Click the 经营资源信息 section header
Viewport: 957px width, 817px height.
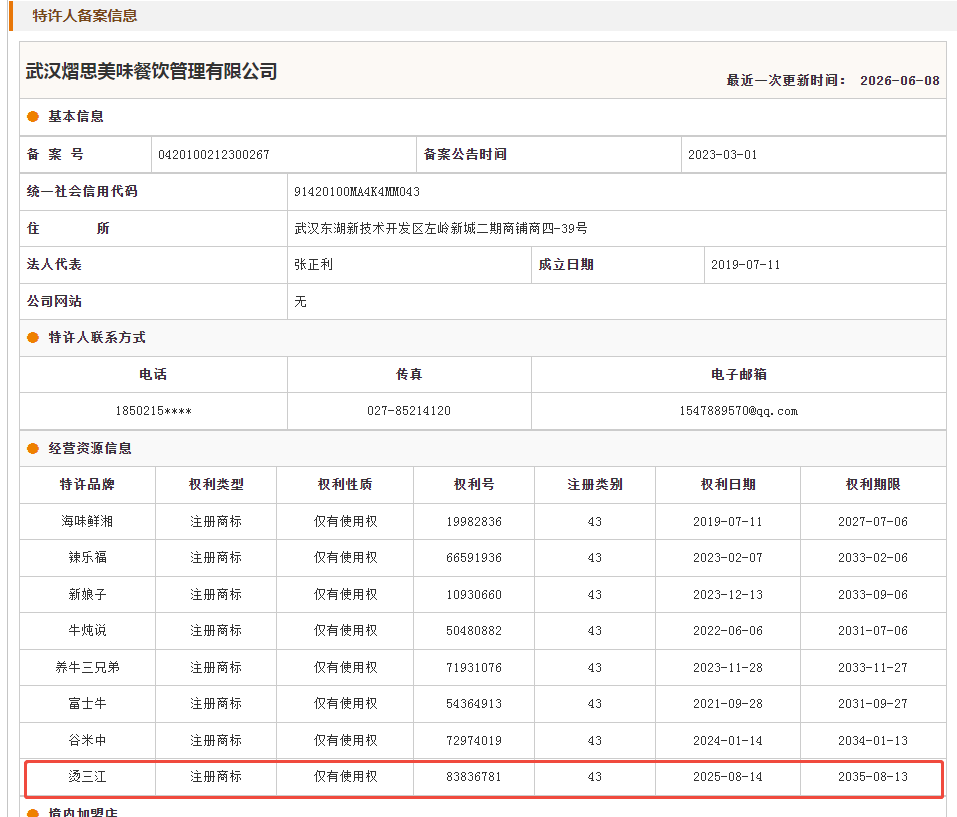tap(90, 448)
